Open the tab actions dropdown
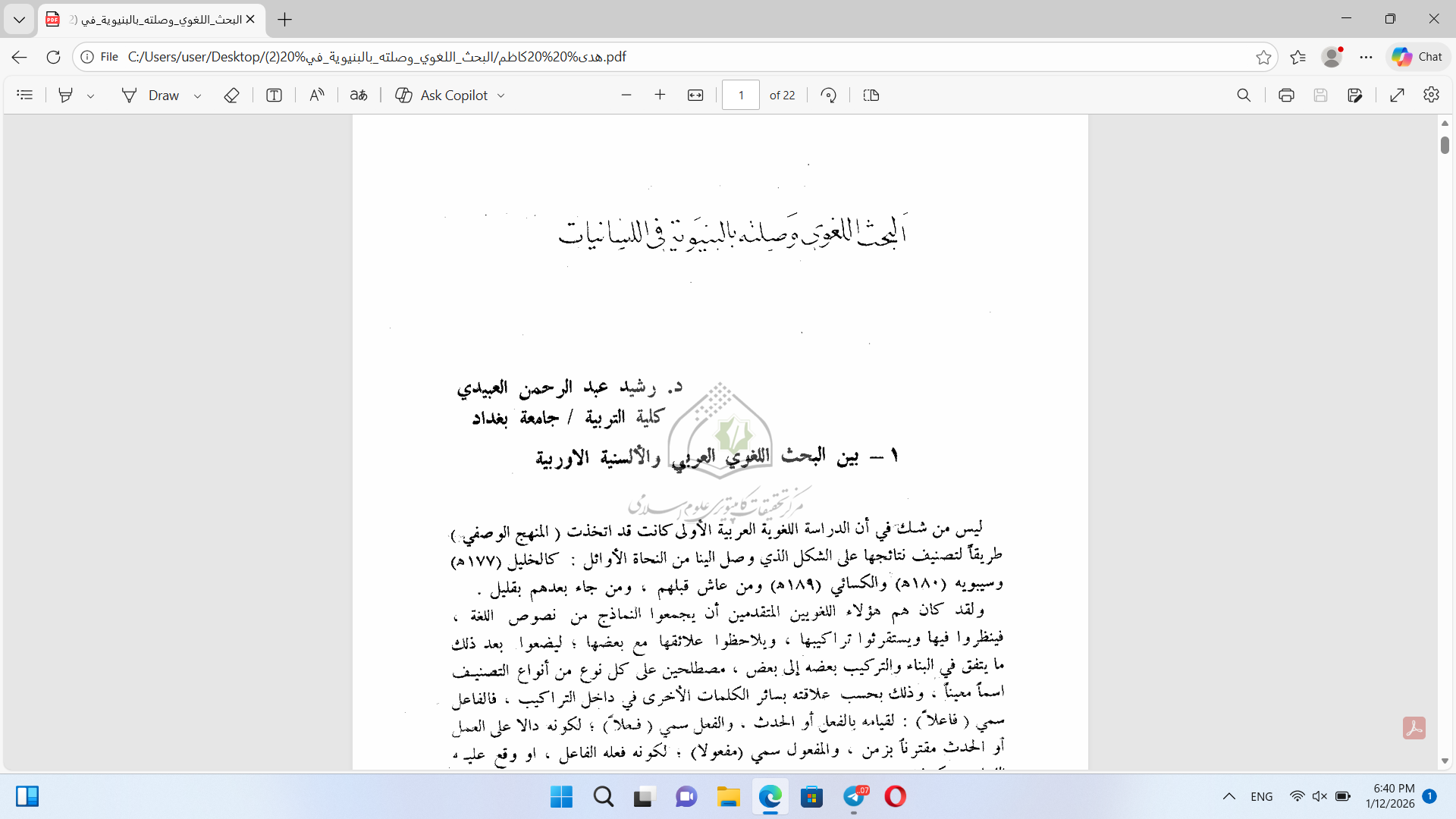1456x819 pixels. click(x=19, y=20)
